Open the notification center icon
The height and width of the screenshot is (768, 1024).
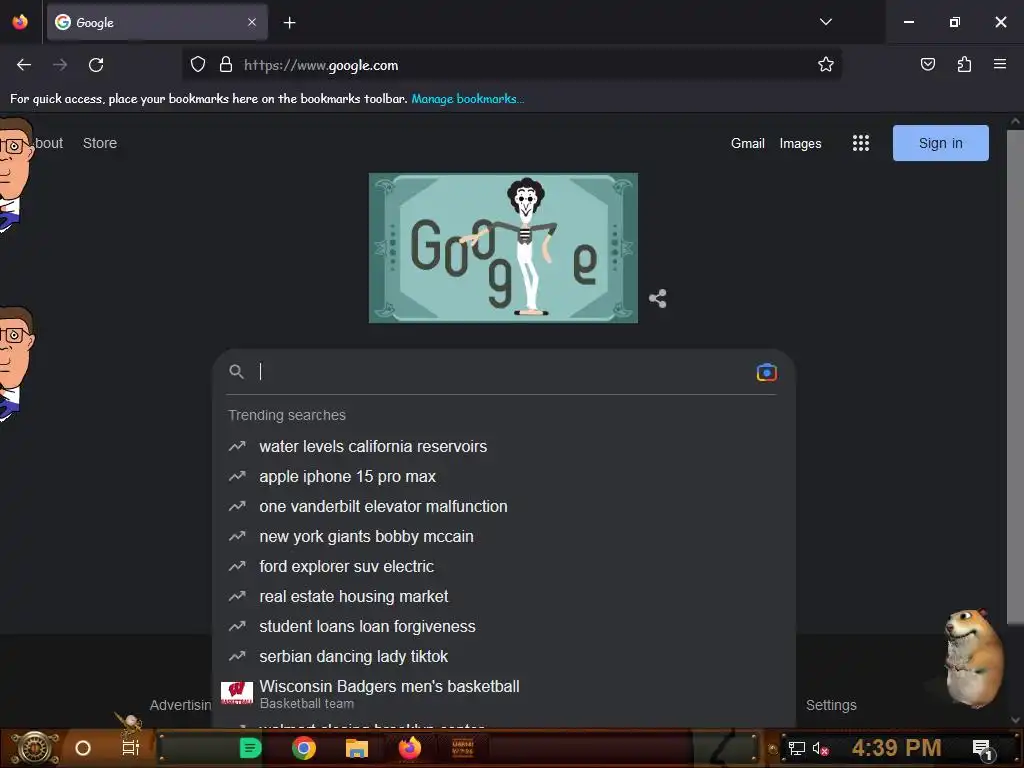(984, 750)
